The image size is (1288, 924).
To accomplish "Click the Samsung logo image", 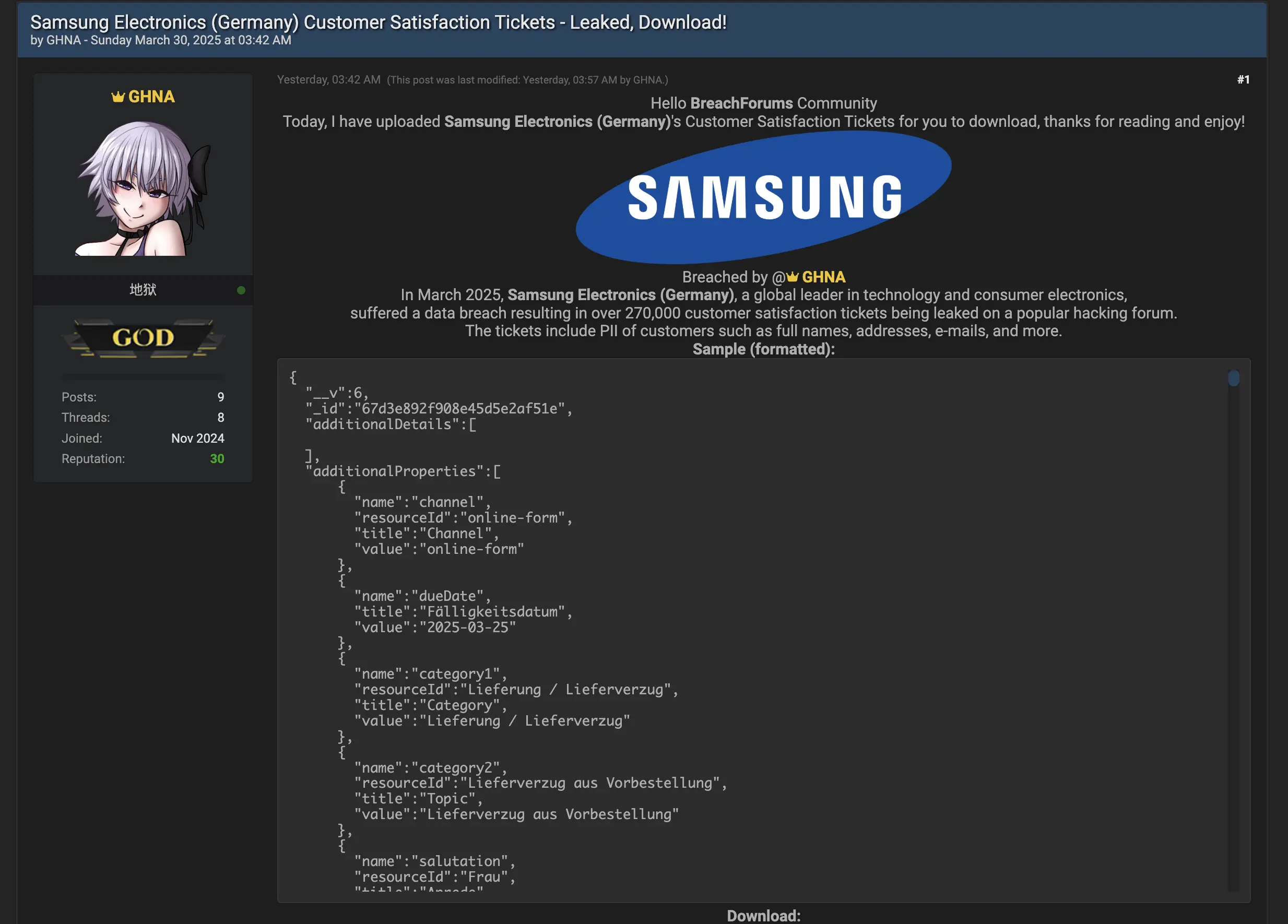I will click(764, 198).
